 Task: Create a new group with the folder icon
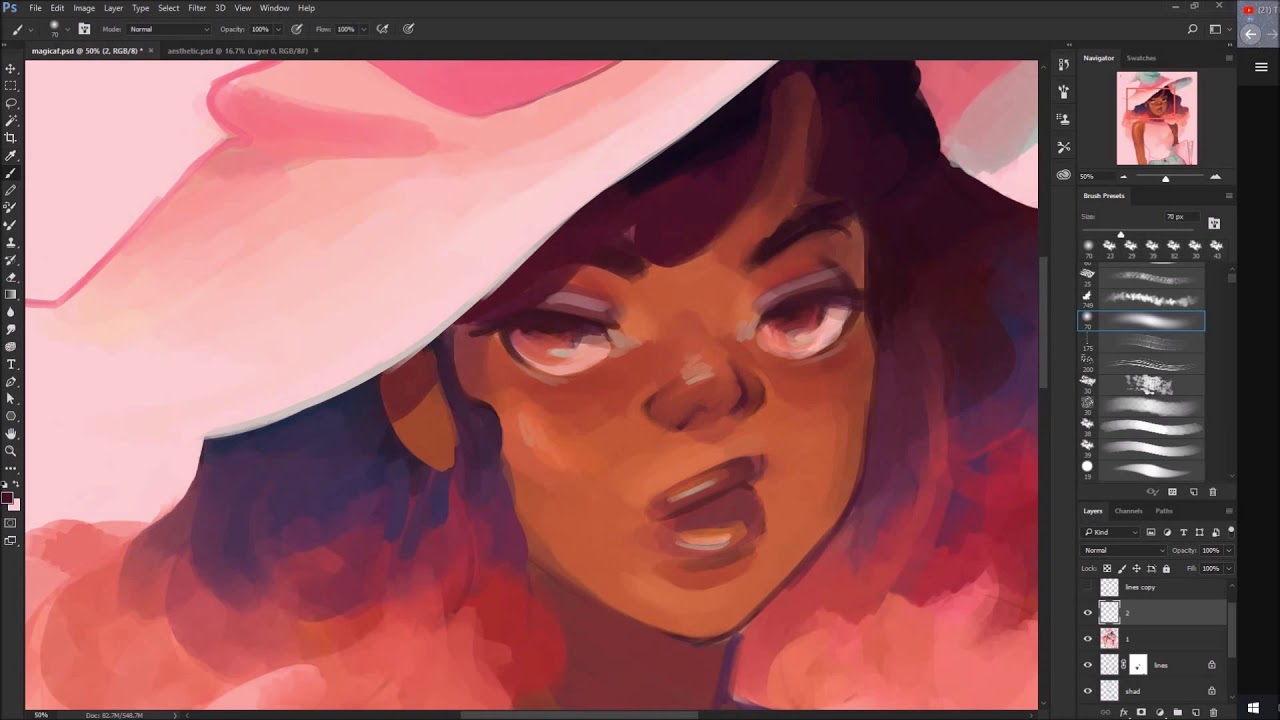(x=1177, y=712)
